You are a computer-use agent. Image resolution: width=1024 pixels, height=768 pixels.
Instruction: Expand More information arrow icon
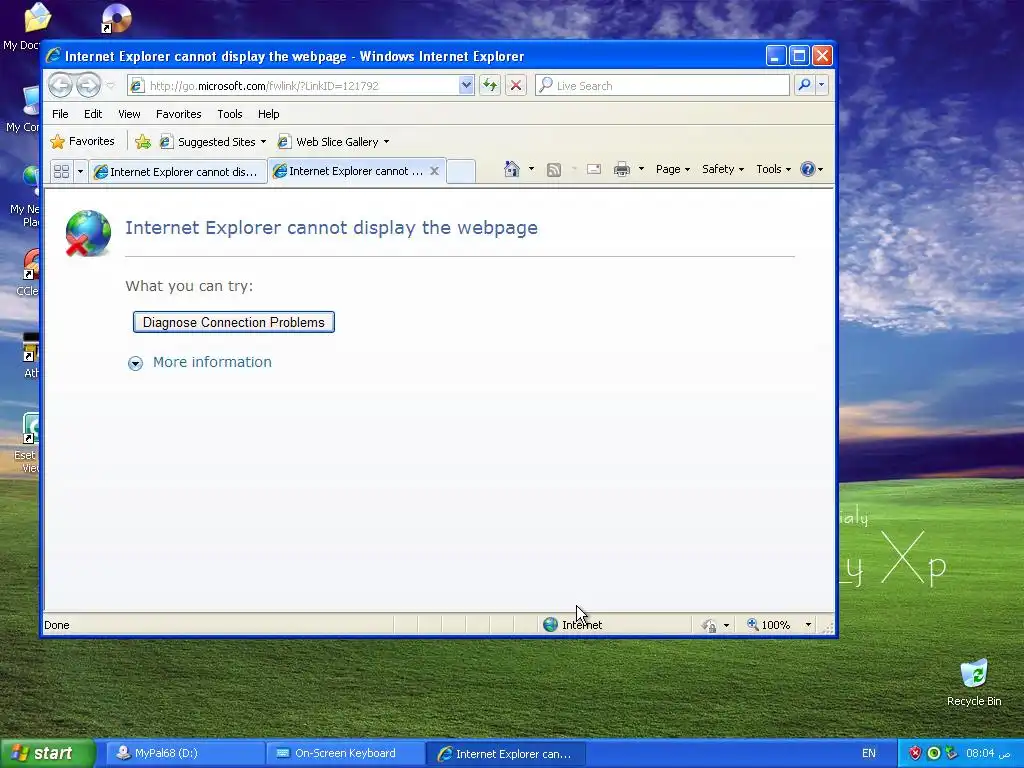pyautogui.click(x=135, y=363)
